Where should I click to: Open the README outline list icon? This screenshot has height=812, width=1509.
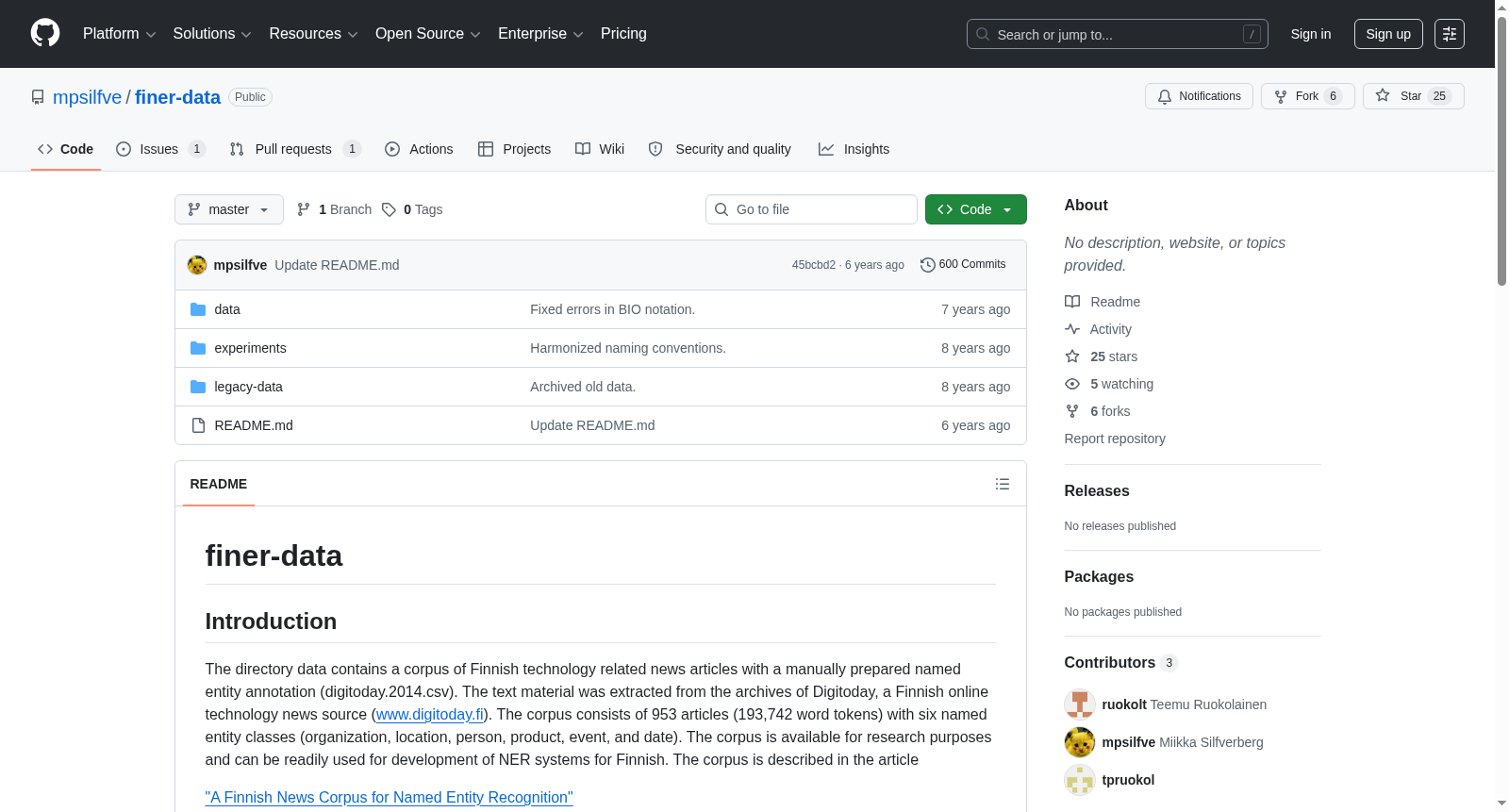(1003, 484)
